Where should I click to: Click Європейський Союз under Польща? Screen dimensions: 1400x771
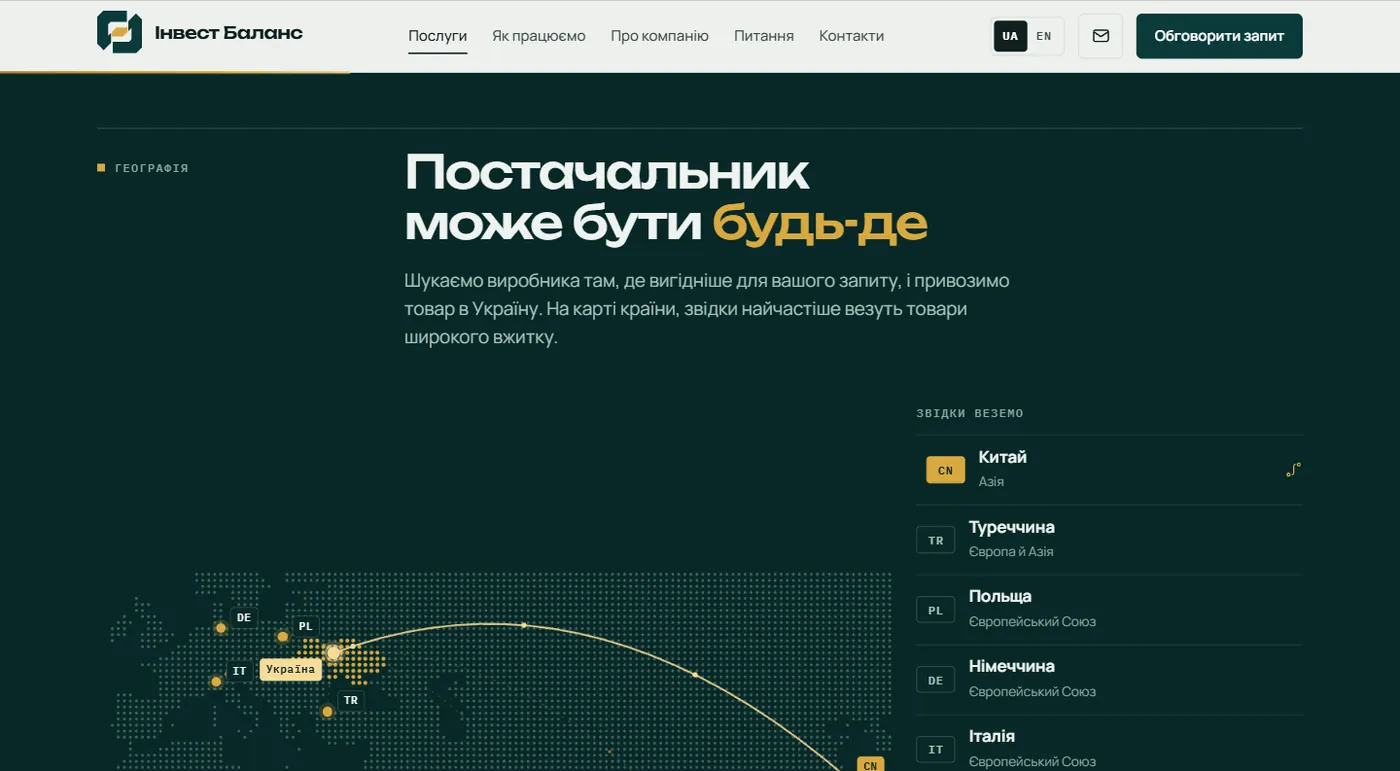coord(1032,622)
